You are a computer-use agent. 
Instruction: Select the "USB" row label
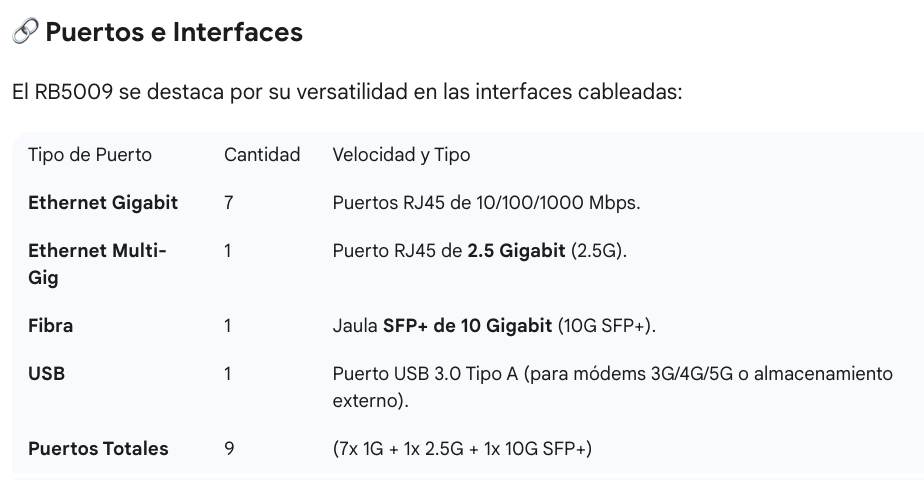[x=46, y=374]
